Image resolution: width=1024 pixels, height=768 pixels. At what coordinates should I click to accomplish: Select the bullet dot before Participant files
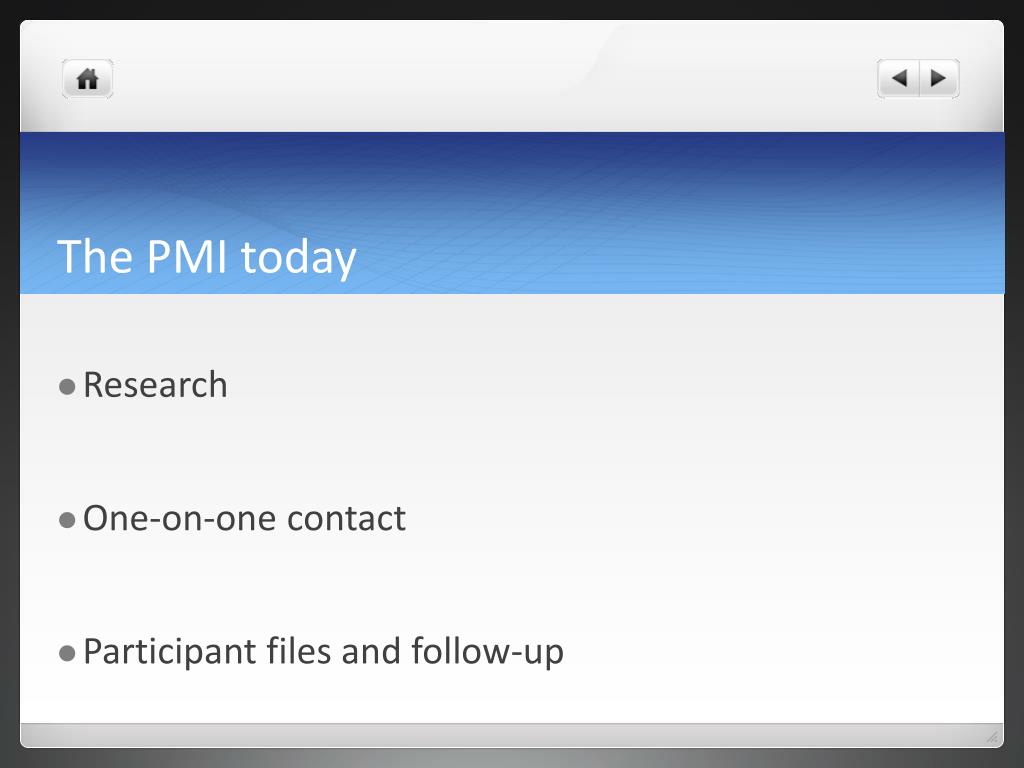coord(67,653)
